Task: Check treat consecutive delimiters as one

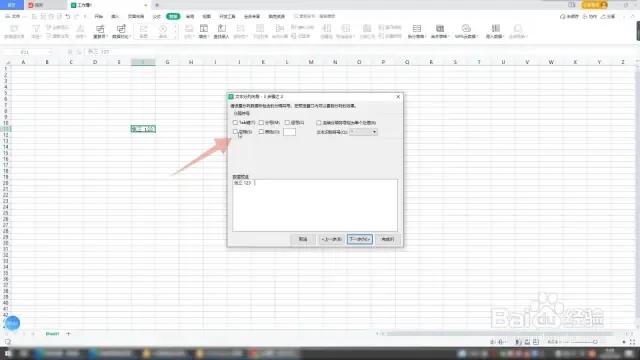Action: pos(319,122)
